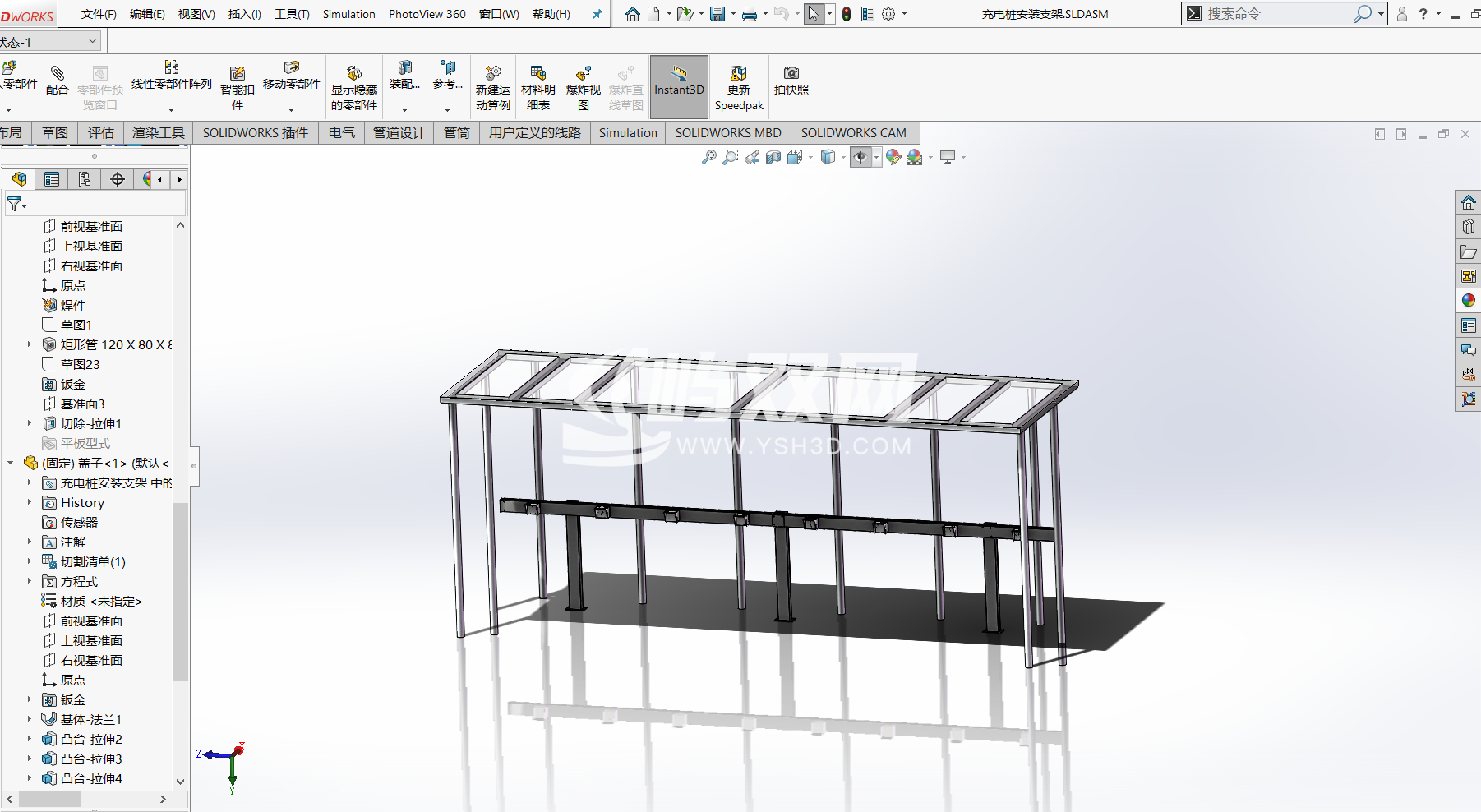Select the 材质 <未指定> item
Image resolution: width=1481 pixels, height=812 pixels.
pyautogui.click(x=101, y=601)
